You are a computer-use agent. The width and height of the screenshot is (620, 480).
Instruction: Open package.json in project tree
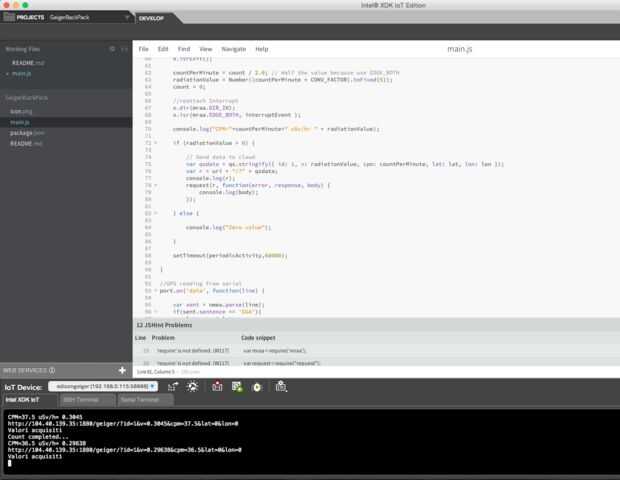(27, 133)
